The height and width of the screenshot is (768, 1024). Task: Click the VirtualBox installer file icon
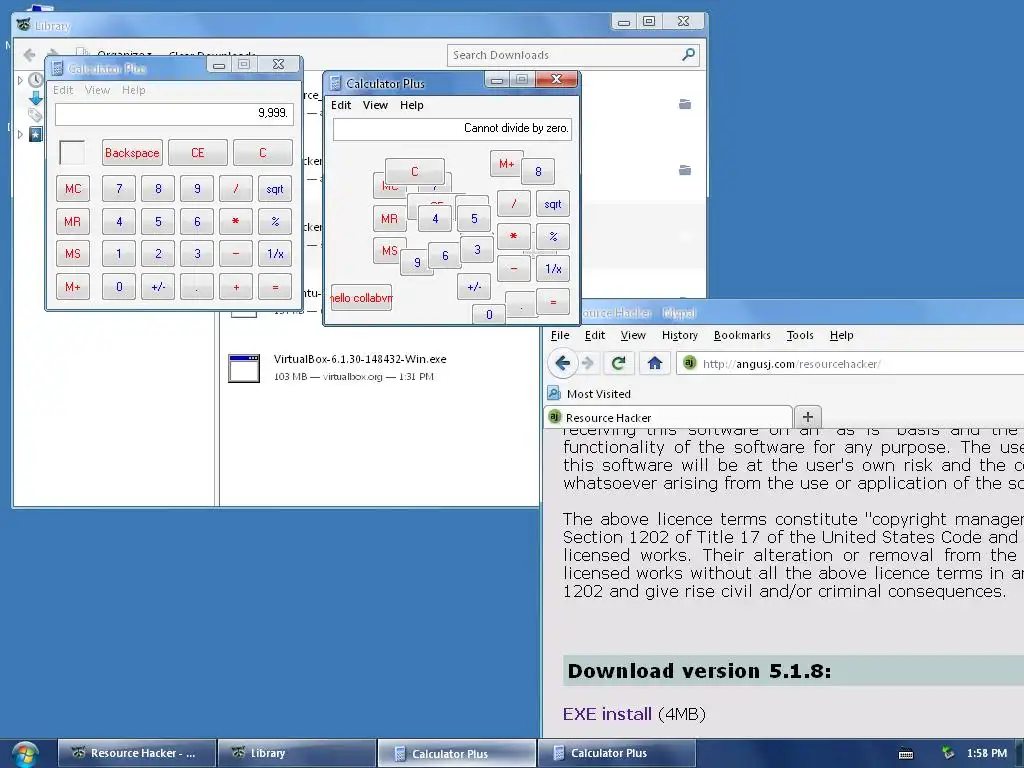244,368
